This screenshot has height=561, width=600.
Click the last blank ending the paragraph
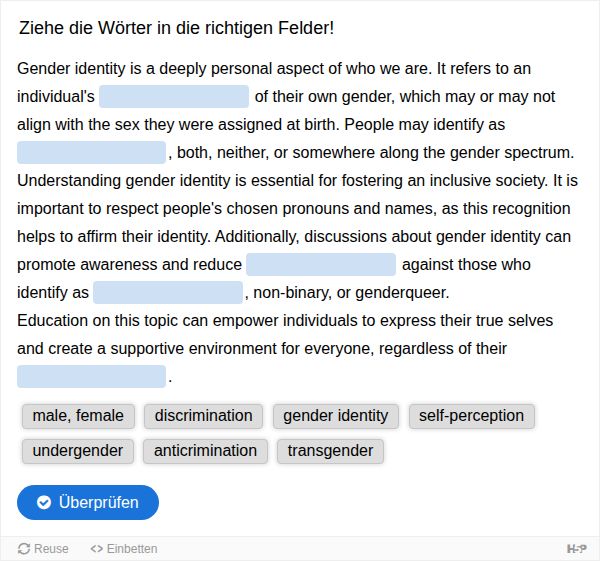click(x=91, y=377)
